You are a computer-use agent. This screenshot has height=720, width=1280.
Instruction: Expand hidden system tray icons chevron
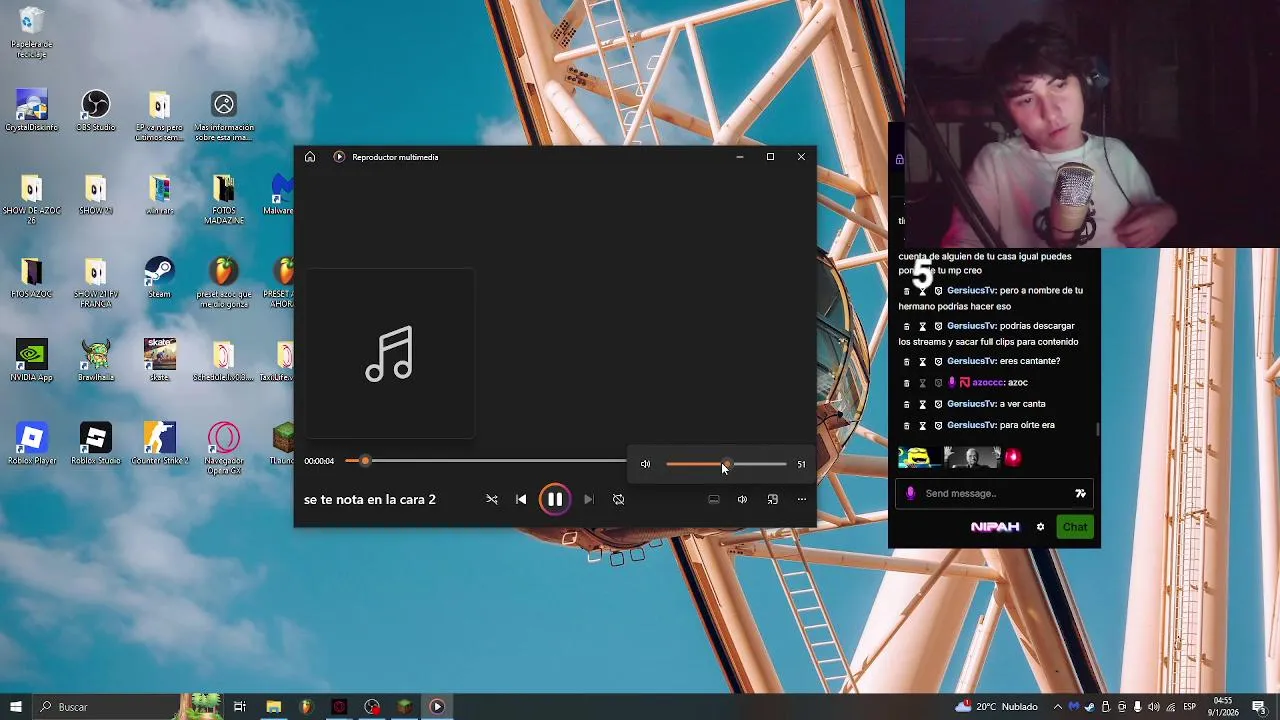(x=1058, y=707)
